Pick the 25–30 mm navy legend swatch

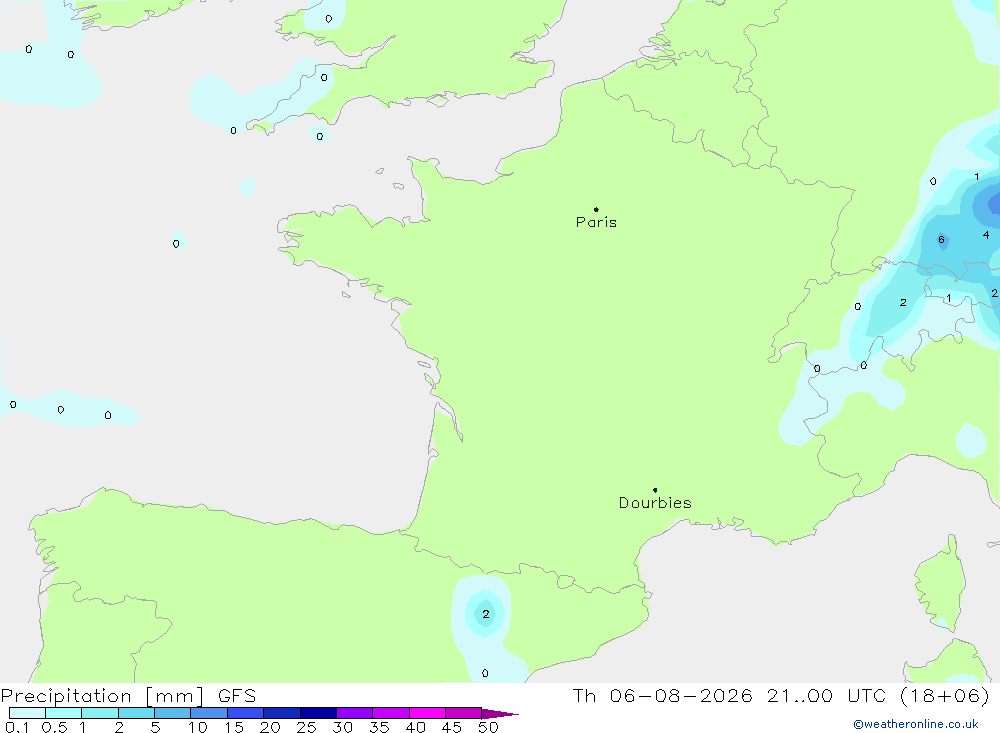click(x=318, y=713)
